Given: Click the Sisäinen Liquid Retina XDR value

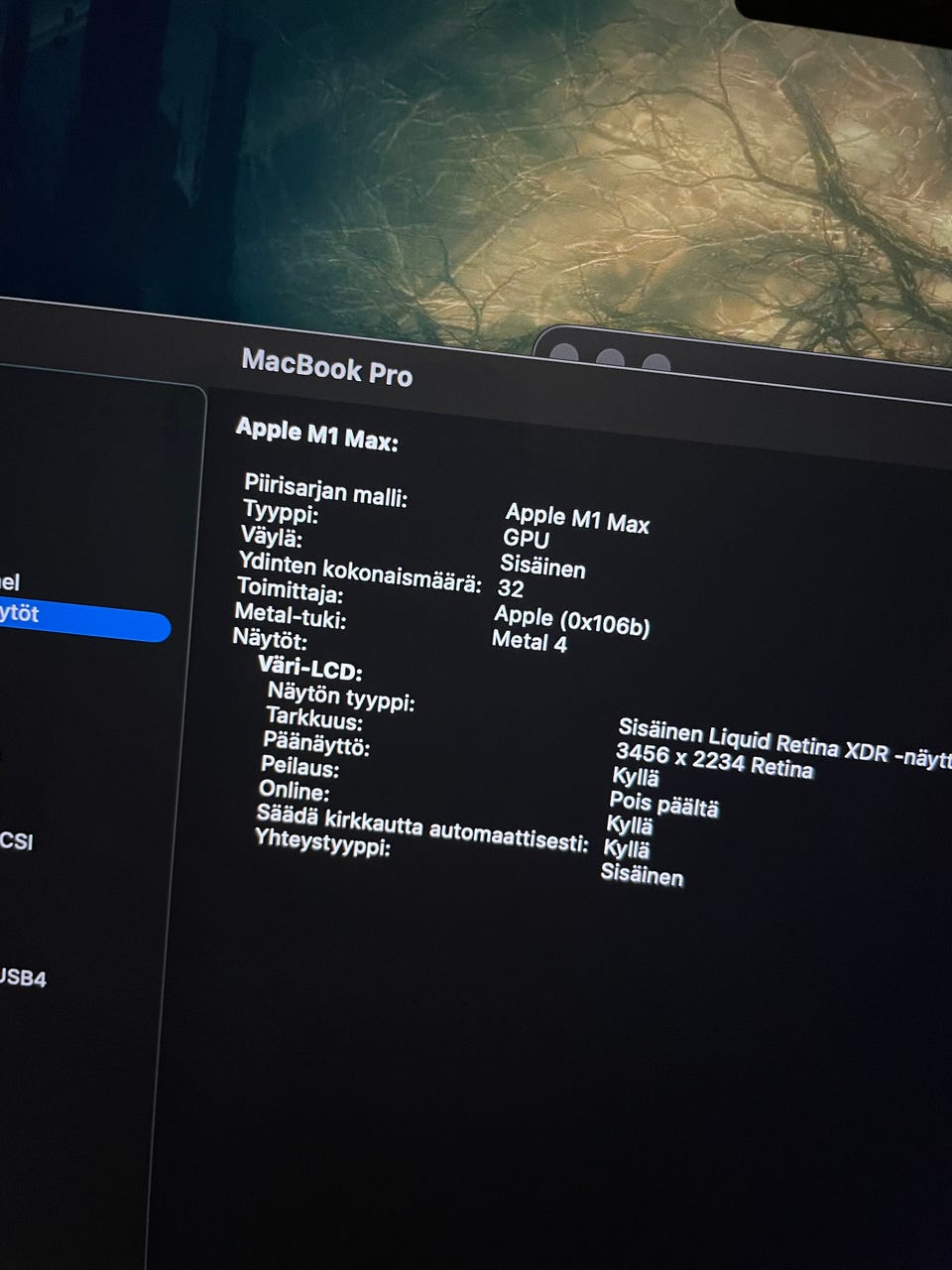Looking at the screenshot, I should (x=783, y=743).
